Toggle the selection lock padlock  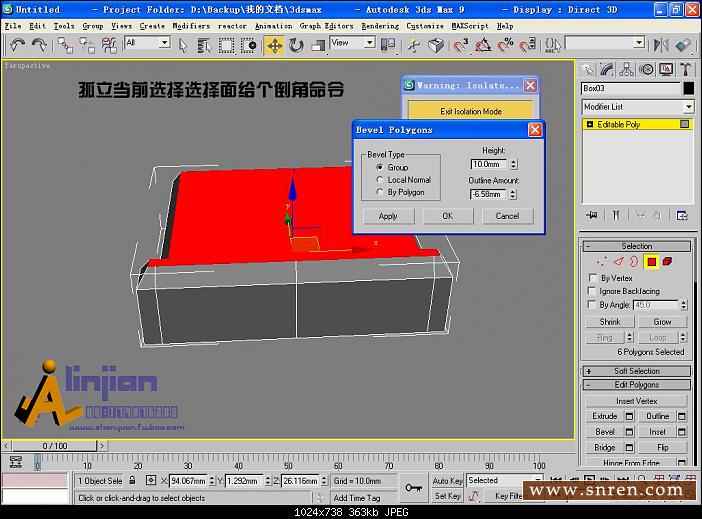132,480
